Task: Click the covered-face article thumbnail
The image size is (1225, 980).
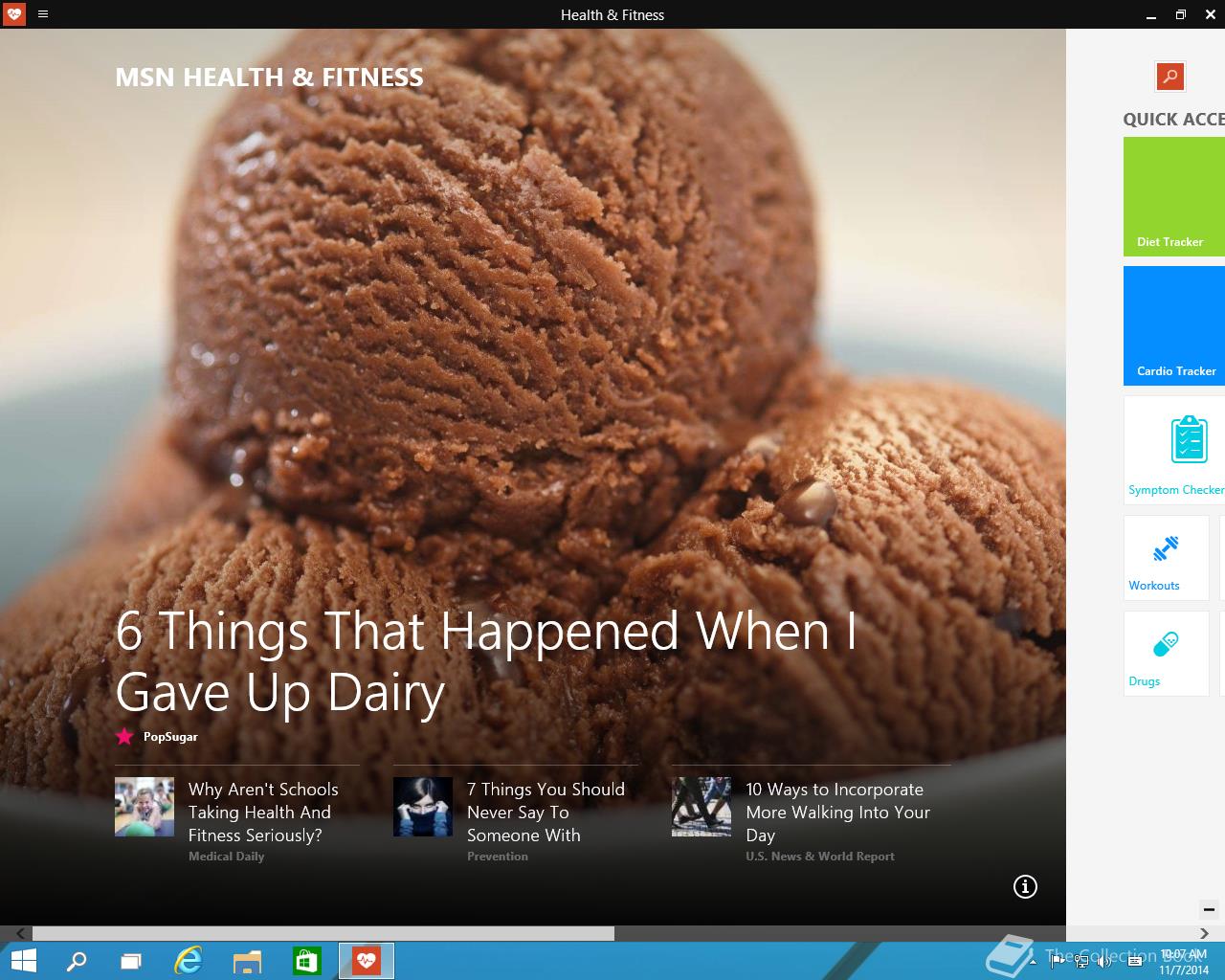Action: pos(423,807)
